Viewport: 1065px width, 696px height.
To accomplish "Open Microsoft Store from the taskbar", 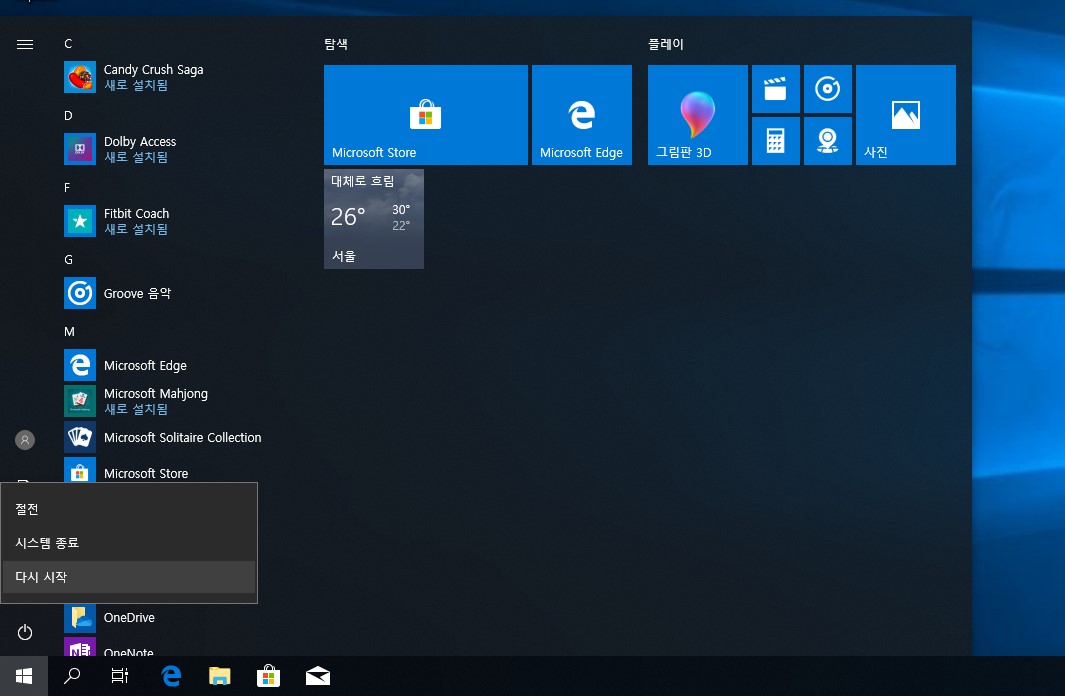I will point(268,676).
